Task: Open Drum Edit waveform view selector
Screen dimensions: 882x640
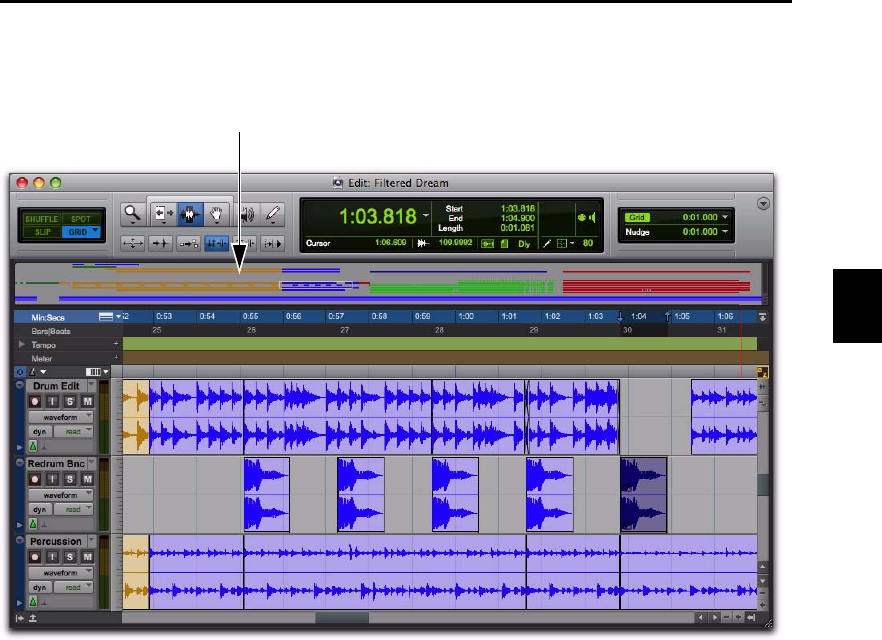Action: pos(60,417)
